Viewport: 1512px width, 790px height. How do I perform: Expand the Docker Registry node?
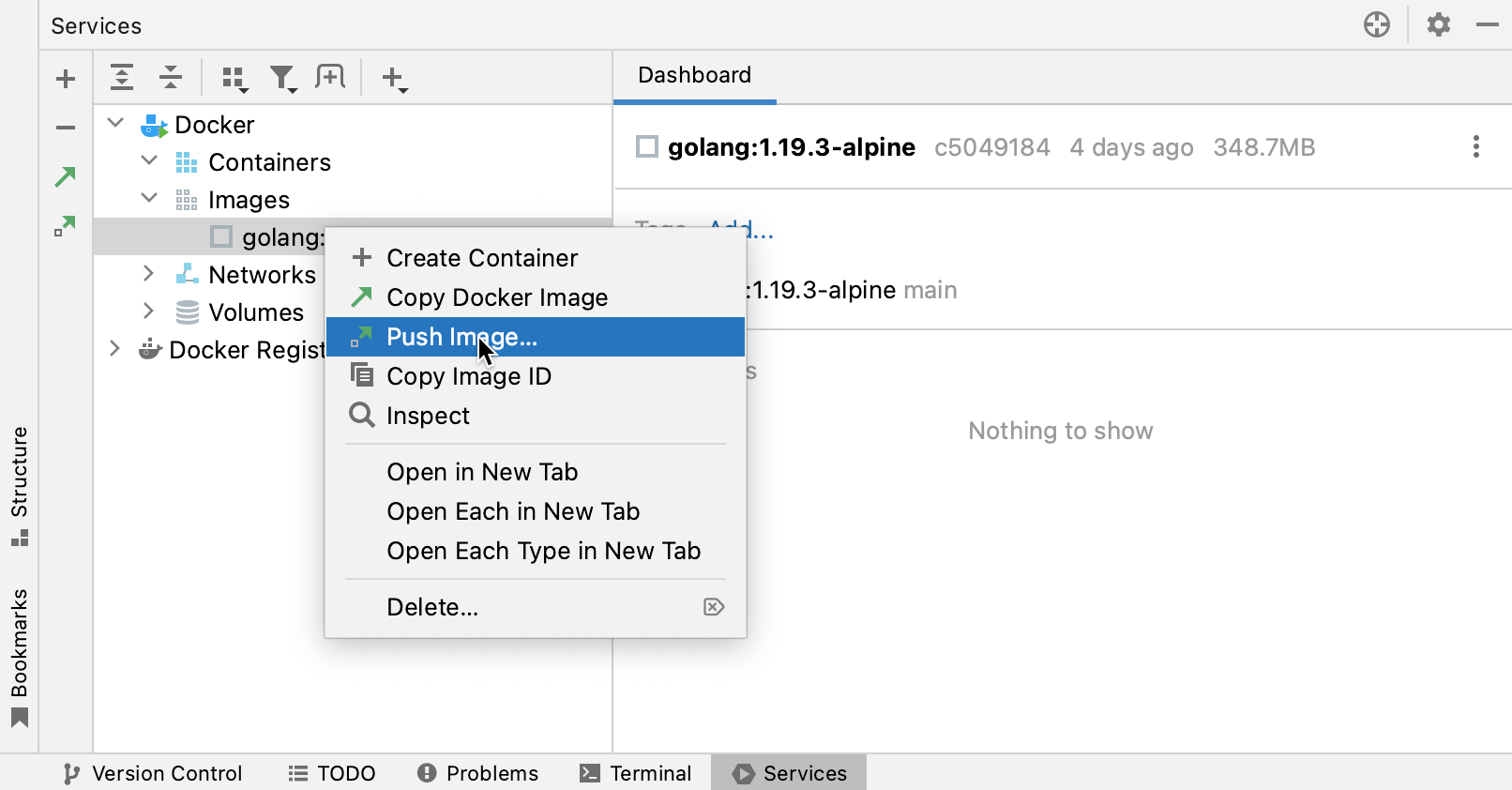pos(114,349)
